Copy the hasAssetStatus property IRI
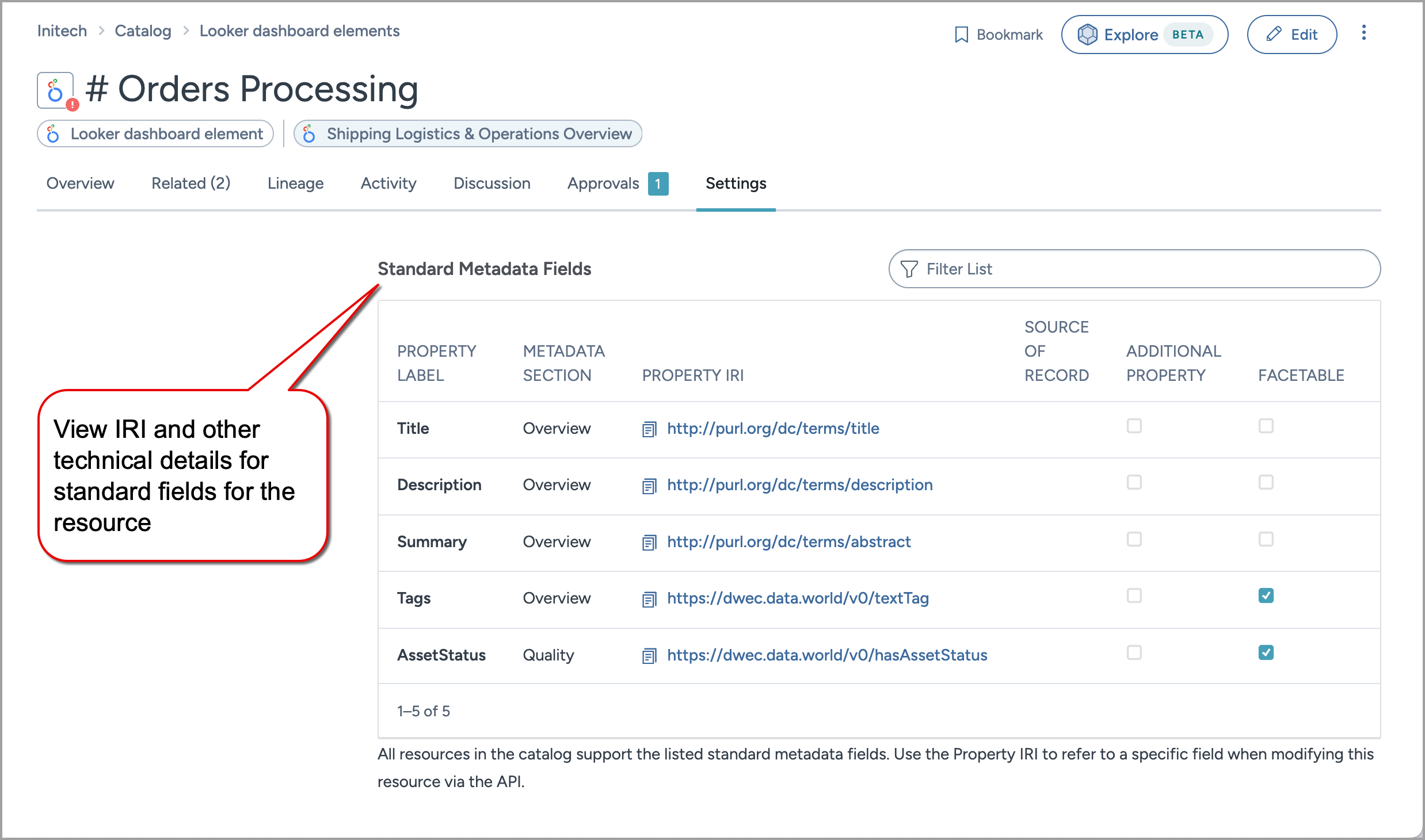 click(x=649, y=656)
